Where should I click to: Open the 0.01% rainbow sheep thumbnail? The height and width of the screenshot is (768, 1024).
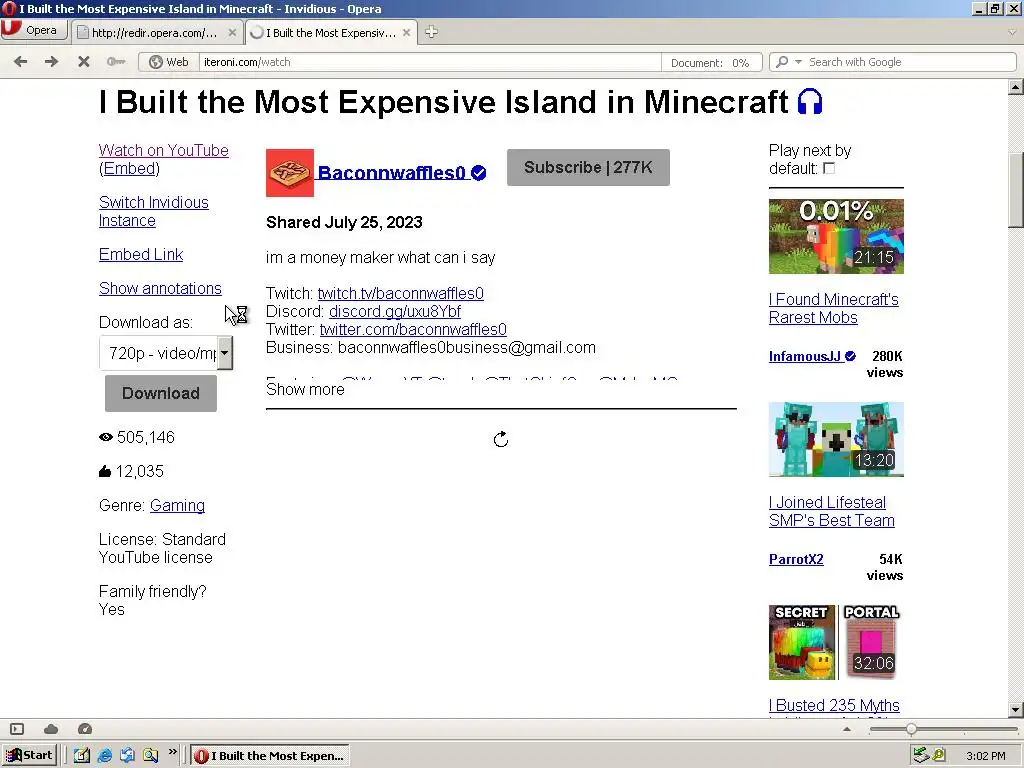[836, 236]
